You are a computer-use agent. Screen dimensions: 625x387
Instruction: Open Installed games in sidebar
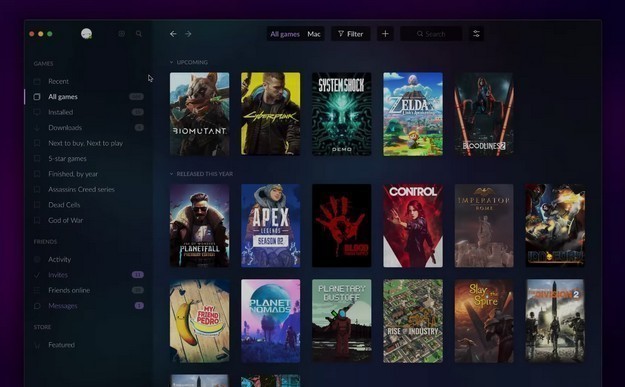pyautogui.click(x=88, y=112)
